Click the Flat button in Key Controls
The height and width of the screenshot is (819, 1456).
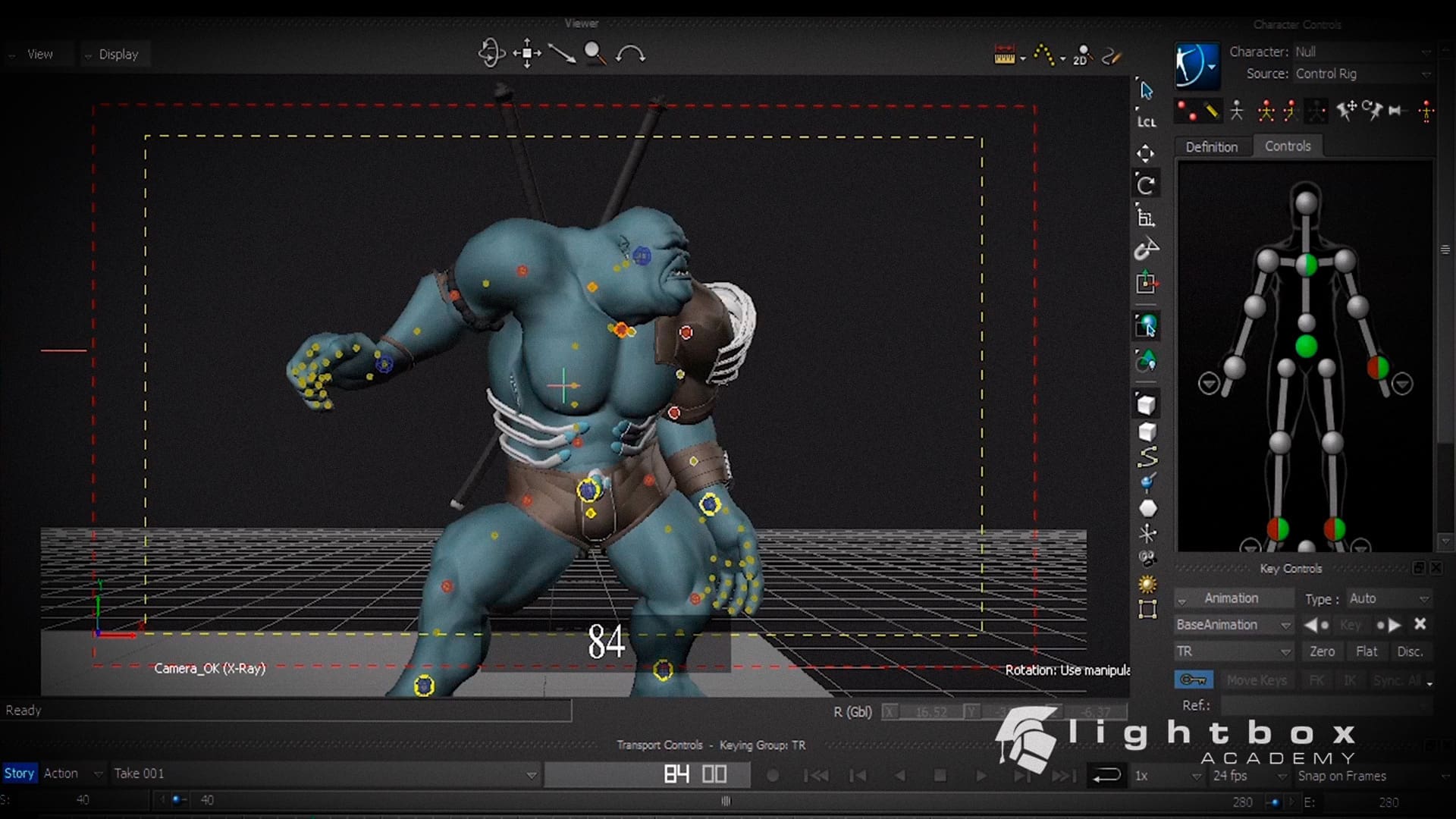click(x=1367, y=651)
